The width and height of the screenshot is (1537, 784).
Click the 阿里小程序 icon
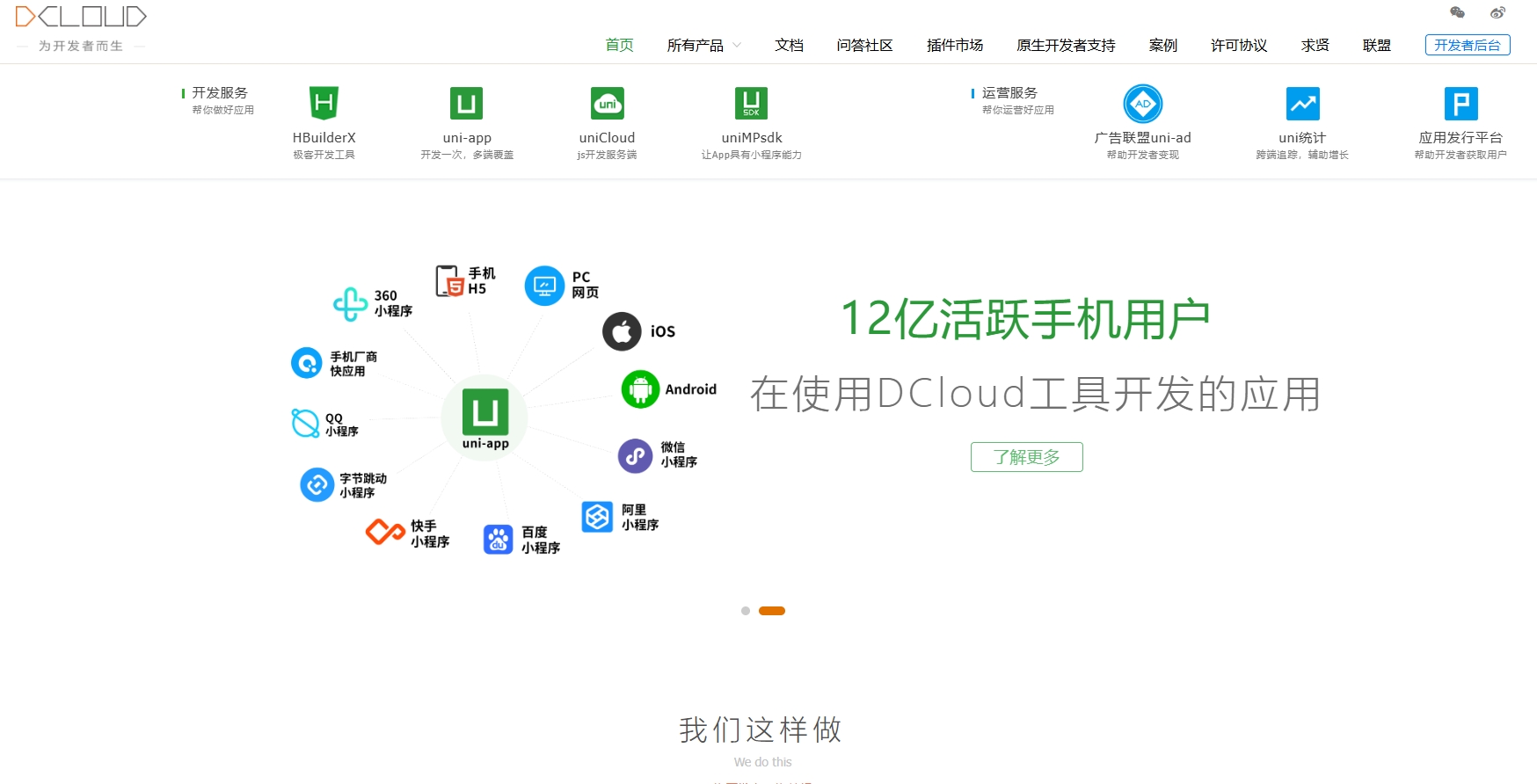pos(597,517)
